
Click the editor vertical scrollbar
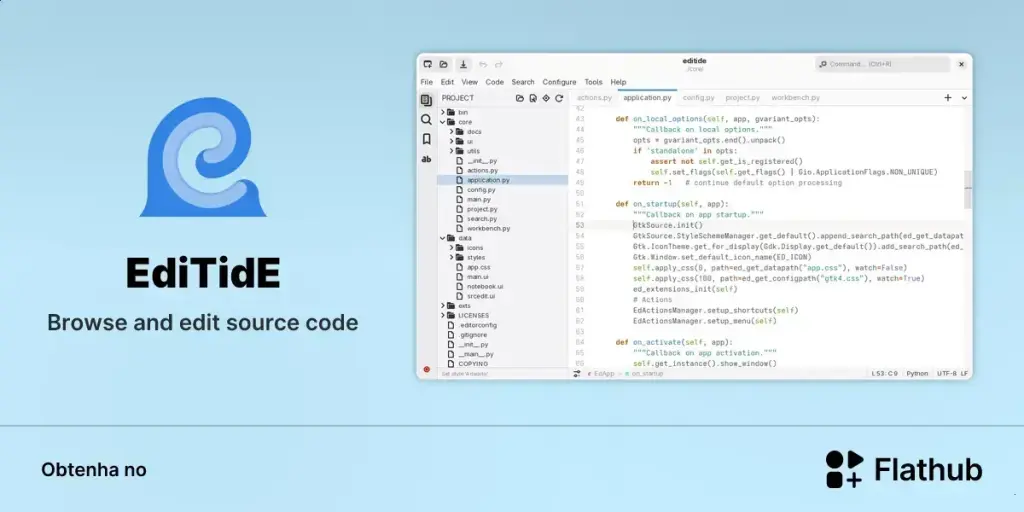coord(968,189)
